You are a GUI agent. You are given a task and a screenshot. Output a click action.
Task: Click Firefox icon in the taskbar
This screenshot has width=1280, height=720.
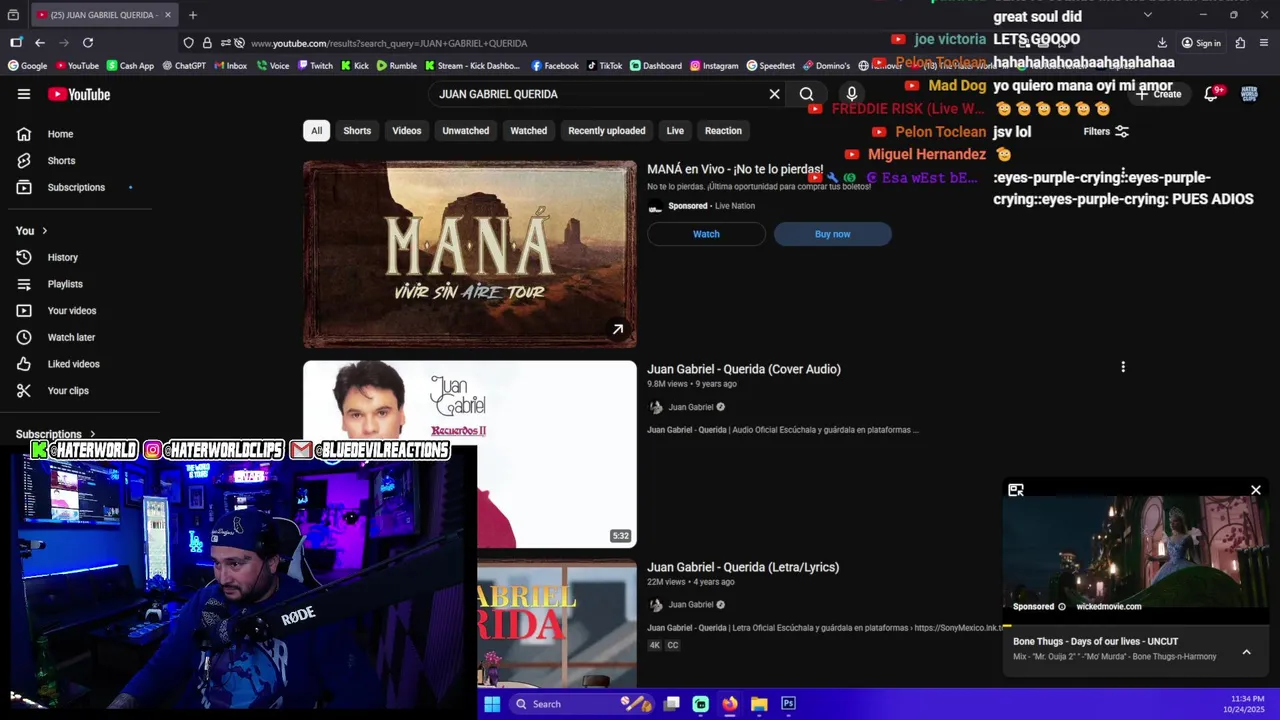tap(730, 704)
